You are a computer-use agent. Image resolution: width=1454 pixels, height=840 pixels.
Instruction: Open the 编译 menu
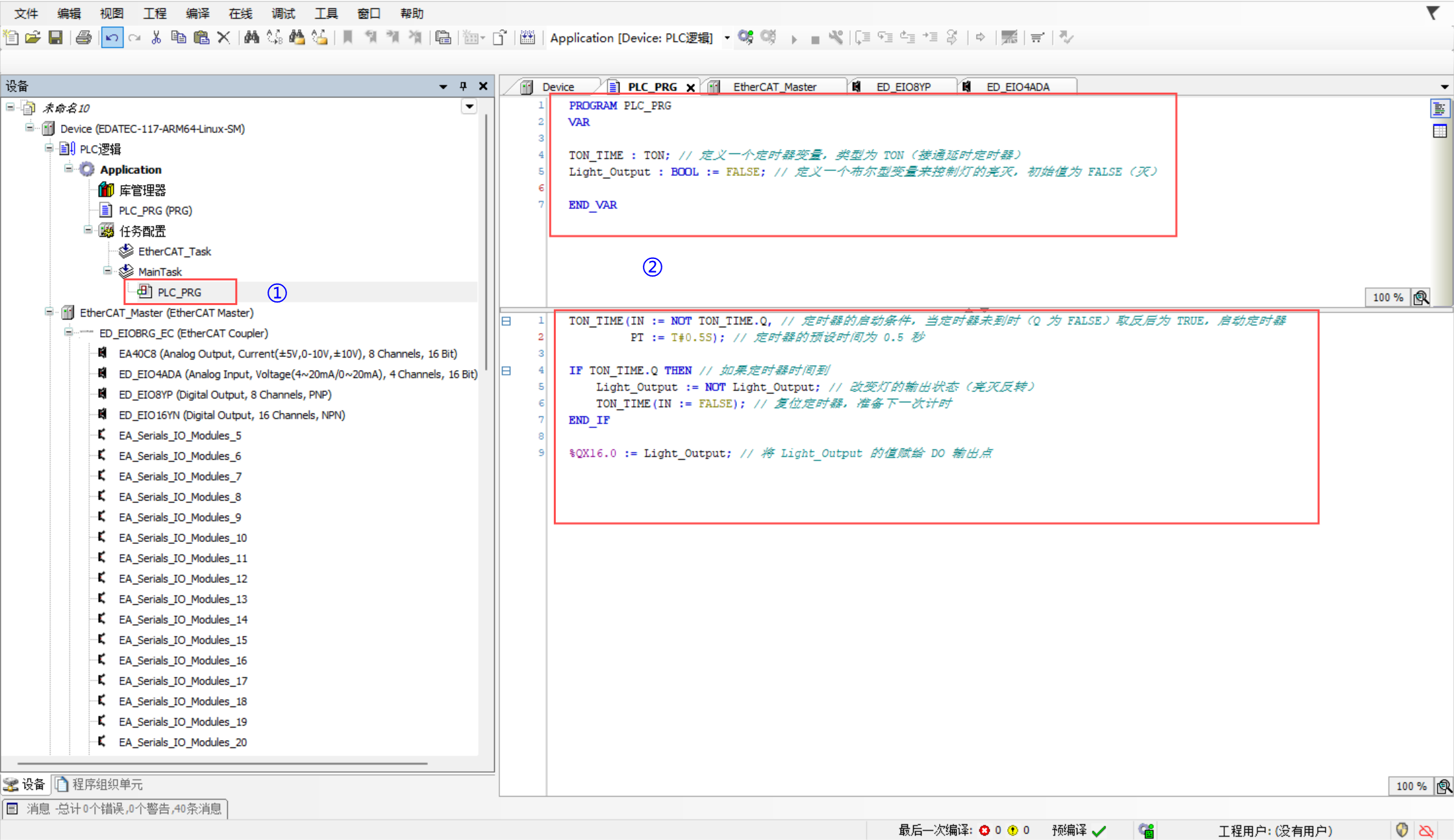[197, 13]
